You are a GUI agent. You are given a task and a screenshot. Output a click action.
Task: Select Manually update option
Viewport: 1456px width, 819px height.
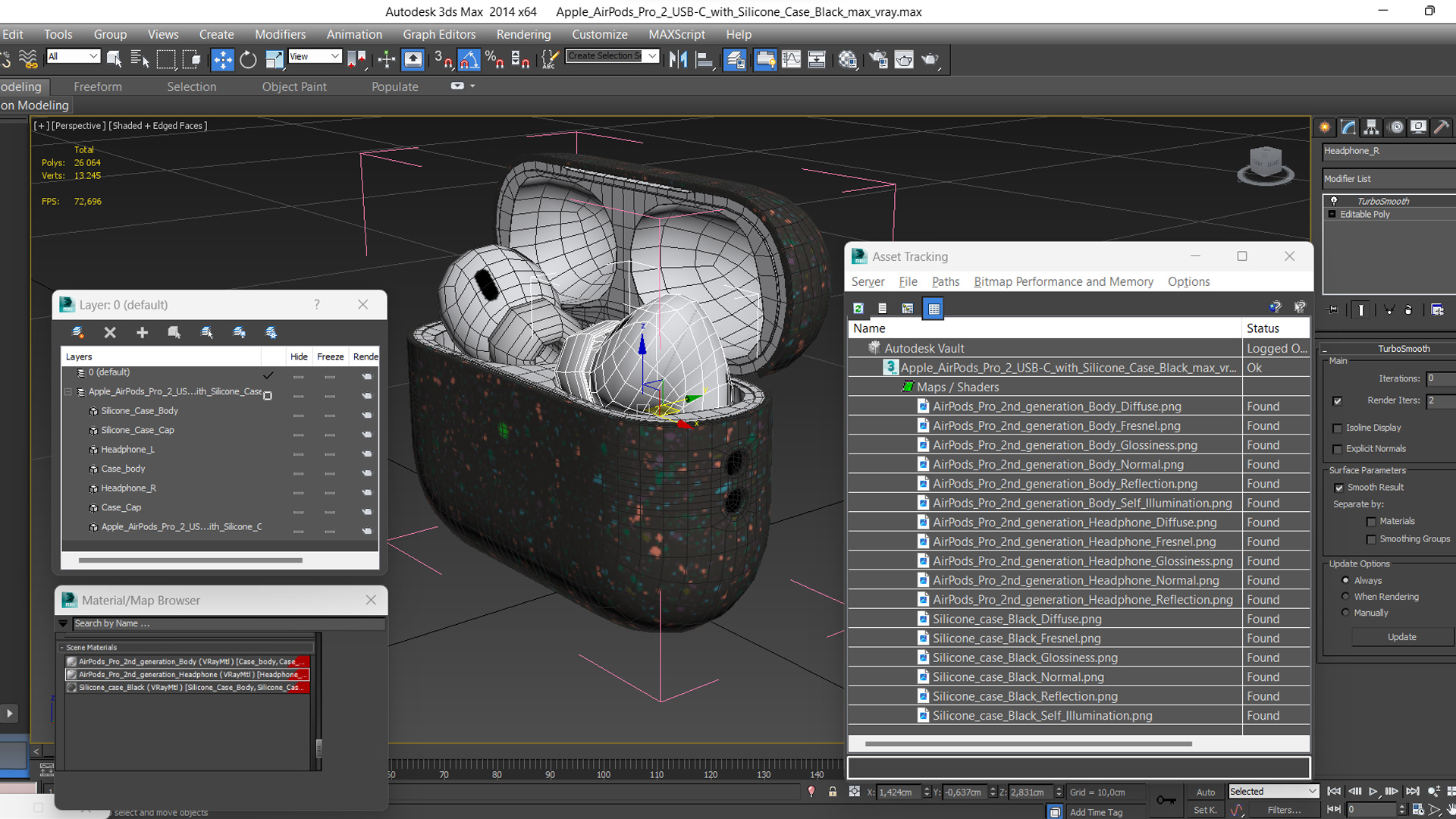click(1346, 612)
